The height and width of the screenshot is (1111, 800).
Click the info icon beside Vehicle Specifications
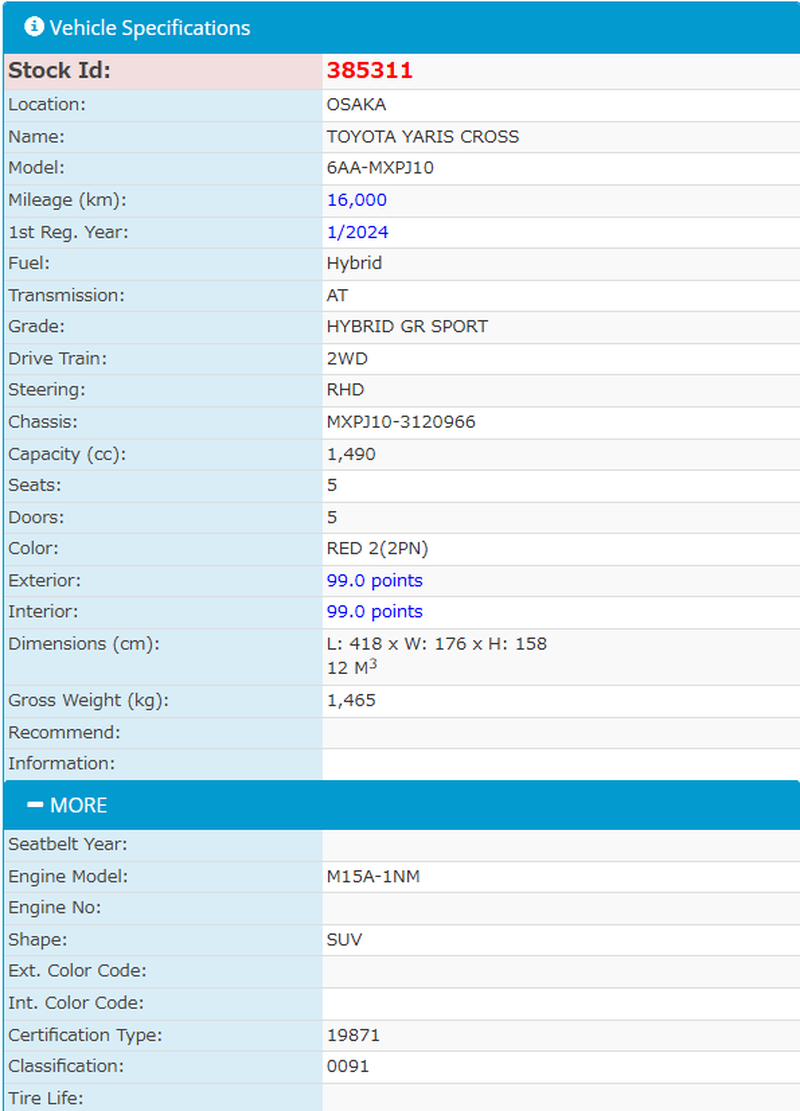click(x=33, y=27)
